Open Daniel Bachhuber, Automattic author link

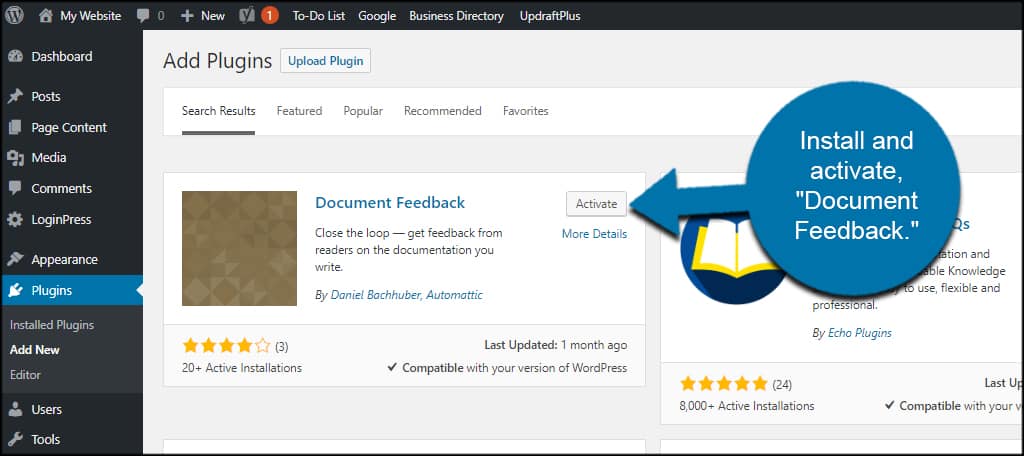click(x=407, y=295)
